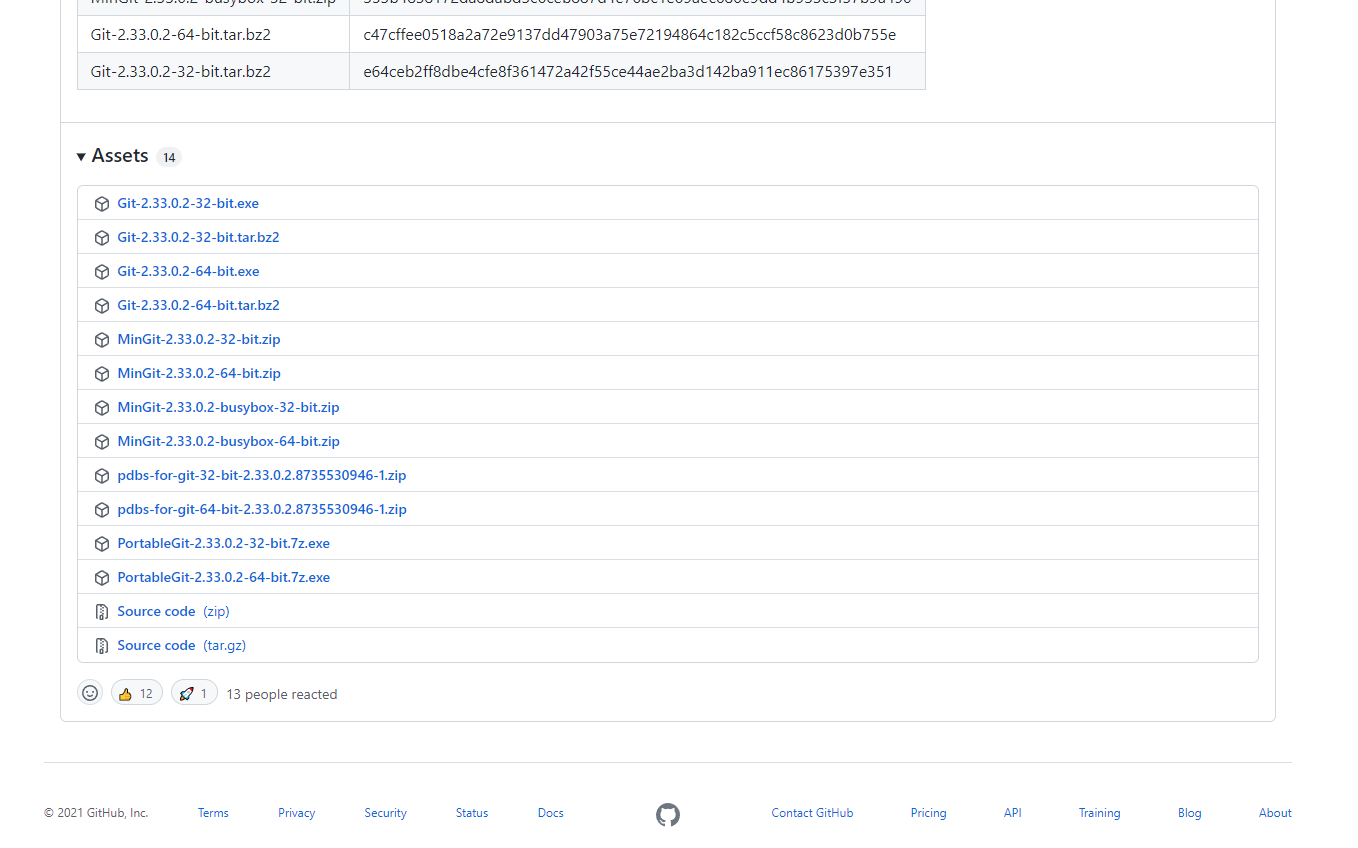1358x848 pixels.
Task: Click package icon beside pdbs-for-git-32-bit zip
Action: pos(102,476)
